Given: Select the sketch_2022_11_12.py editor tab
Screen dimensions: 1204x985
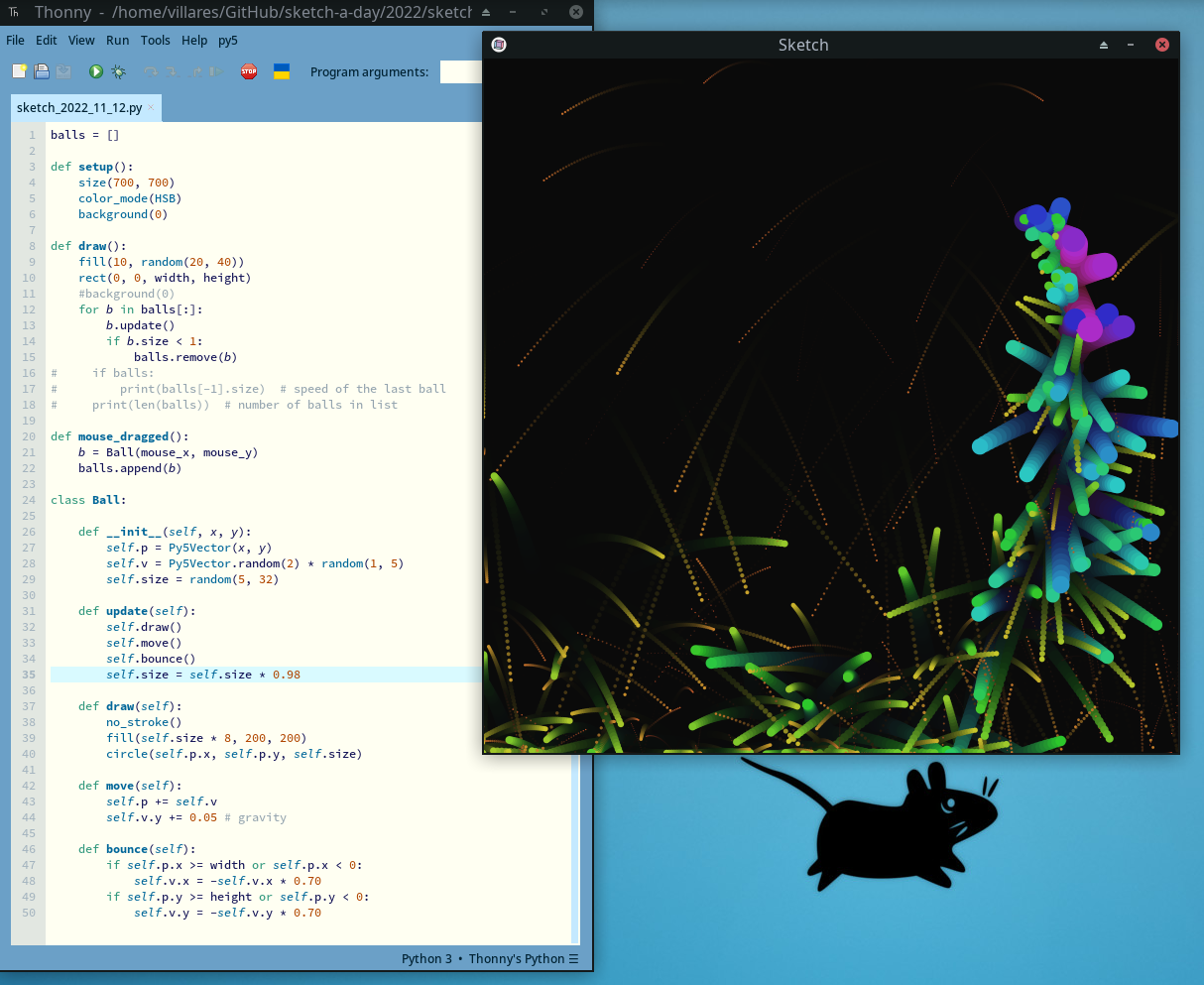Looking at the screenshot, I should click(x=79, y=108).
